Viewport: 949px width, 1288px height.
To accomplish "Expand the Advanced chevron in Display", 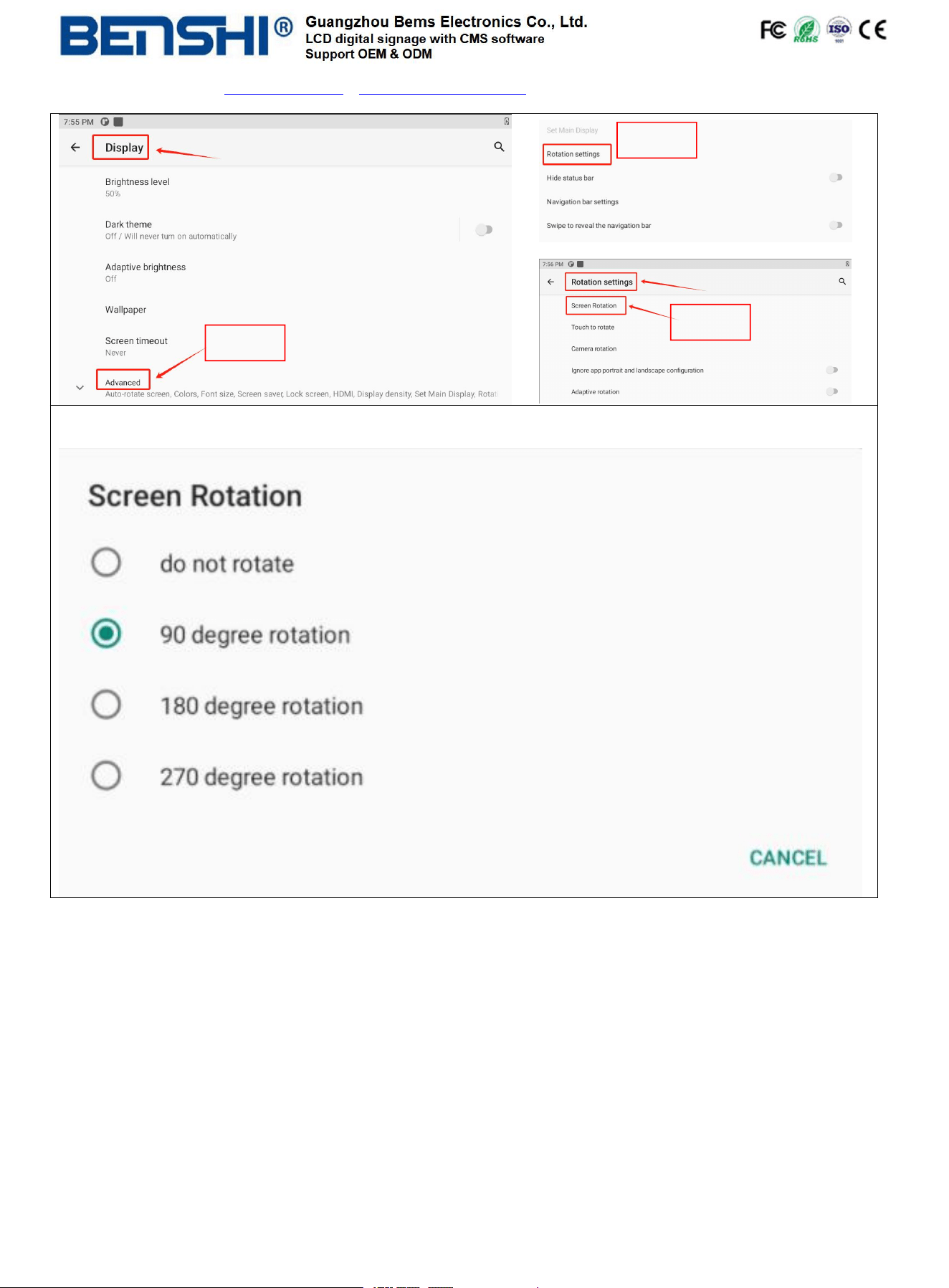I will click(80, 388).
